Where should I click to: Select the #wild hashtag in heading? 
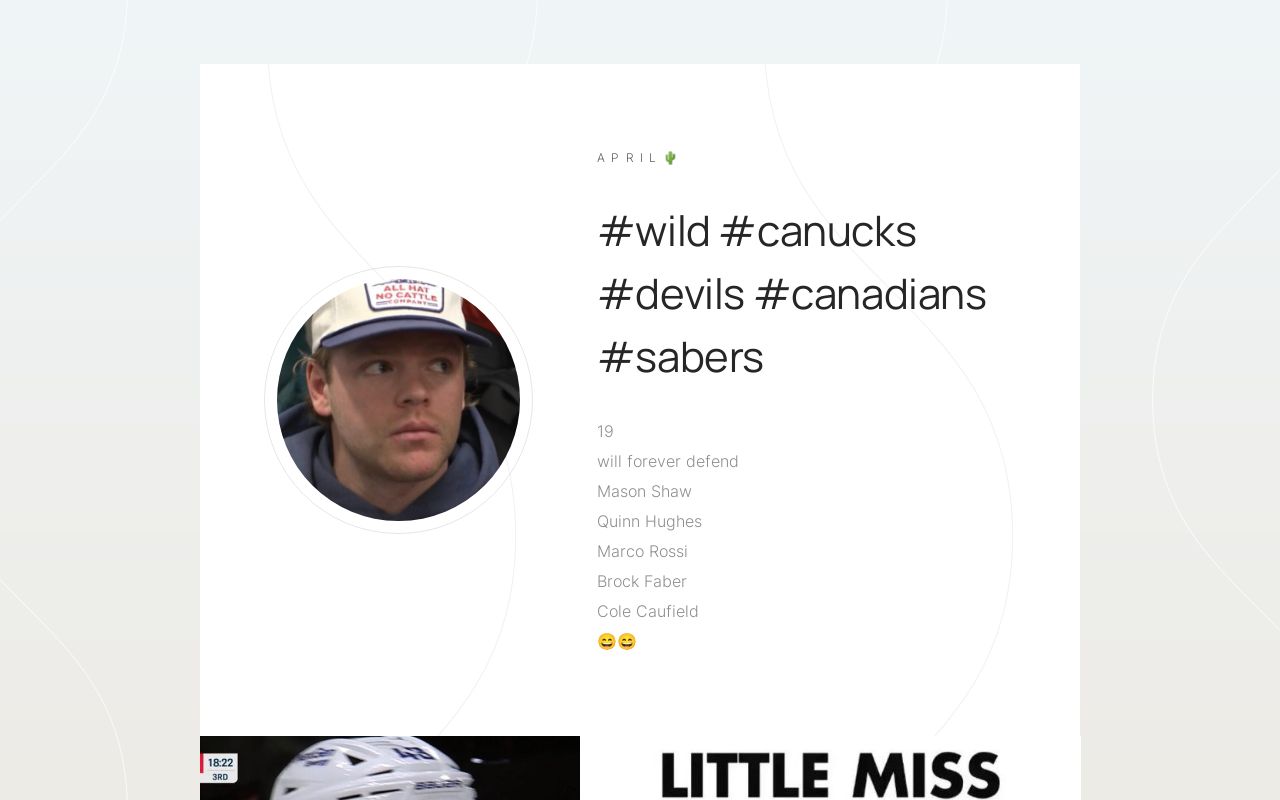coord(654,232)
